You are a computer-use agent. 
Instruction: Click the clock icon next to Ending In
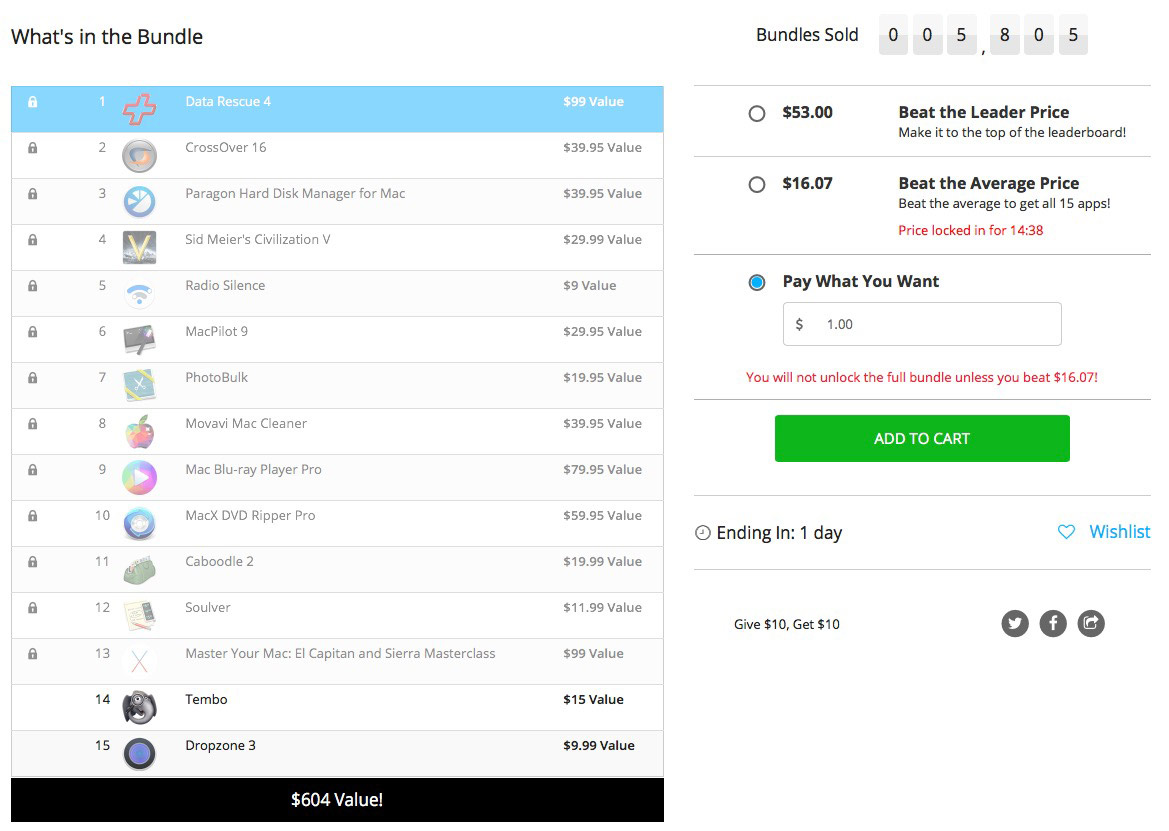(702, 533)
